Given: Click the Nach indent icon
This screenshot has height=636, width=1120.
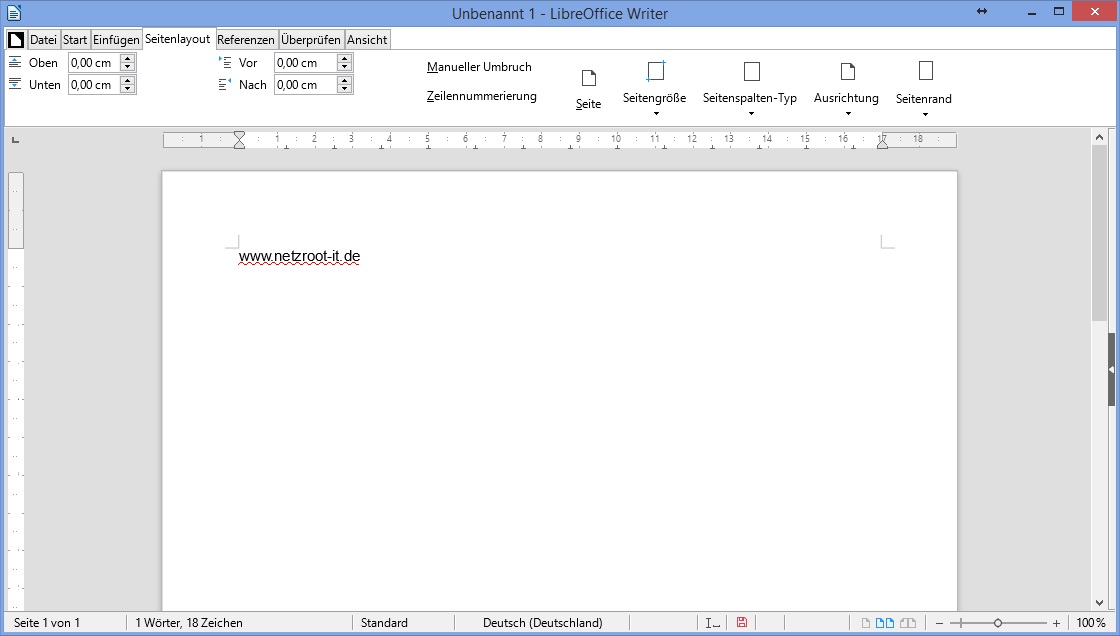Looking at the screenshot, I should click(x=225, y=84).
